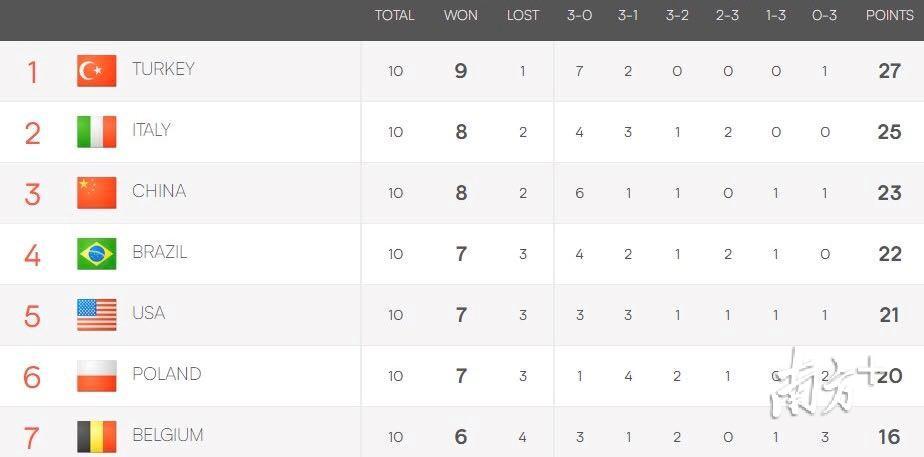Click the TURKEY team name

[163, 69]
